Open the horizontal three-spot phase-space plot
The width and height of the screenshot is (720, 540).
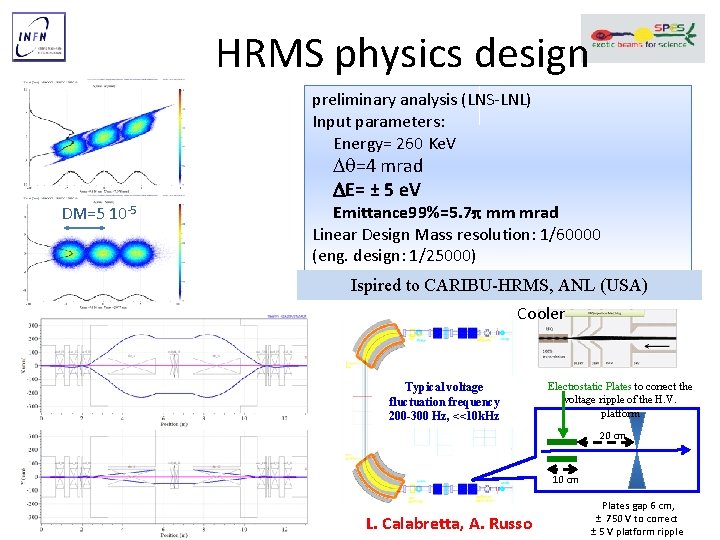pyautogui.click(x=103, y=252)
